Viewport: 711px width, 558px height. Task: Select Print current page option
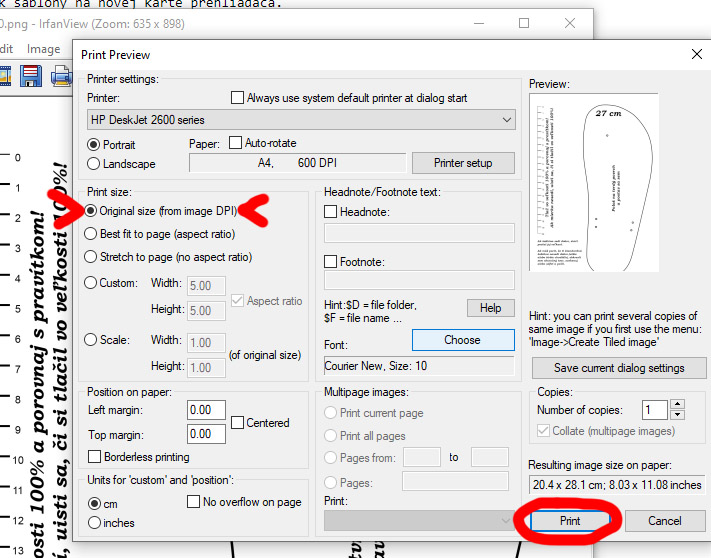[x=331, y=412]
